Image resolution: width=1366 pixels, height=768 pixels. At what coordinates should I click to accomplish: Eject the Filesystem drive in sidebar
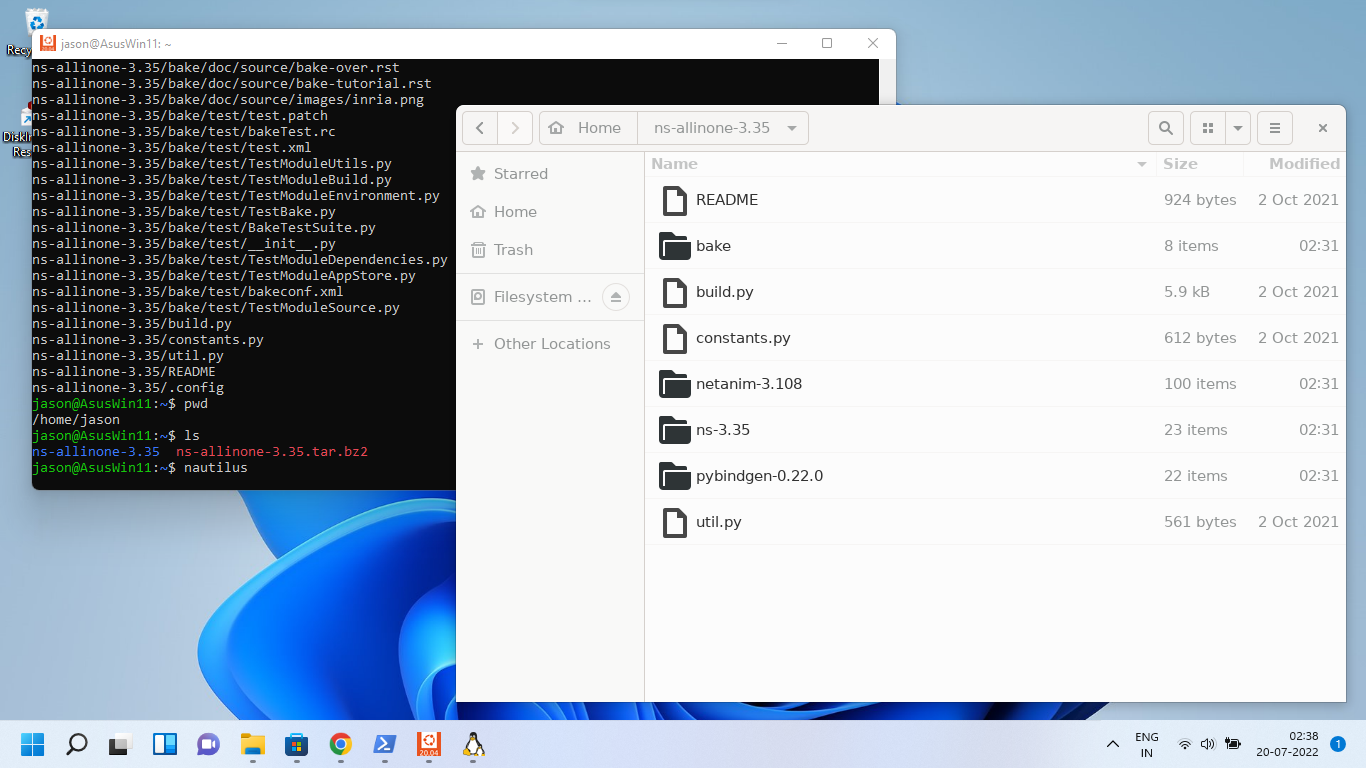coord(616,297)
